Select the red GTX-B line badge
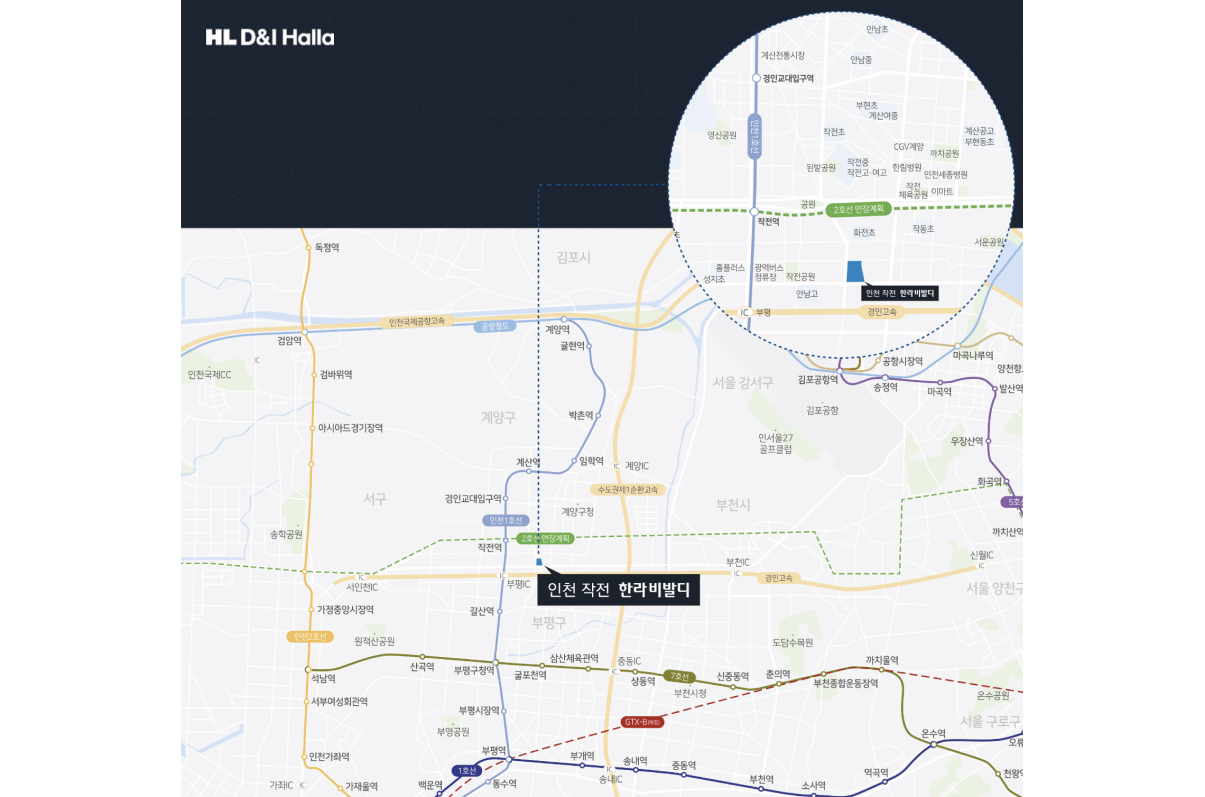 pyautogui.click(x=643, y=721)
